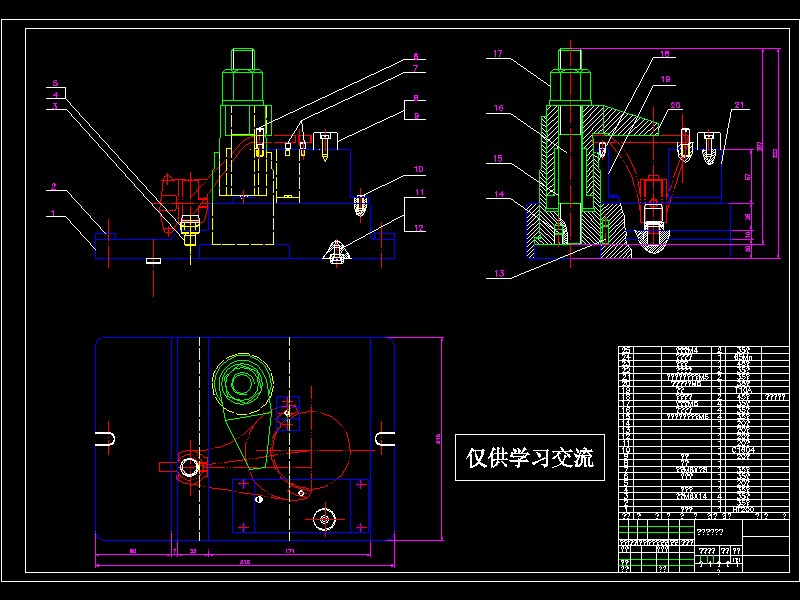Screen dimensions: 800x600
Task: Select callout number 21 in section view
Action: click(x=739, y=105)
